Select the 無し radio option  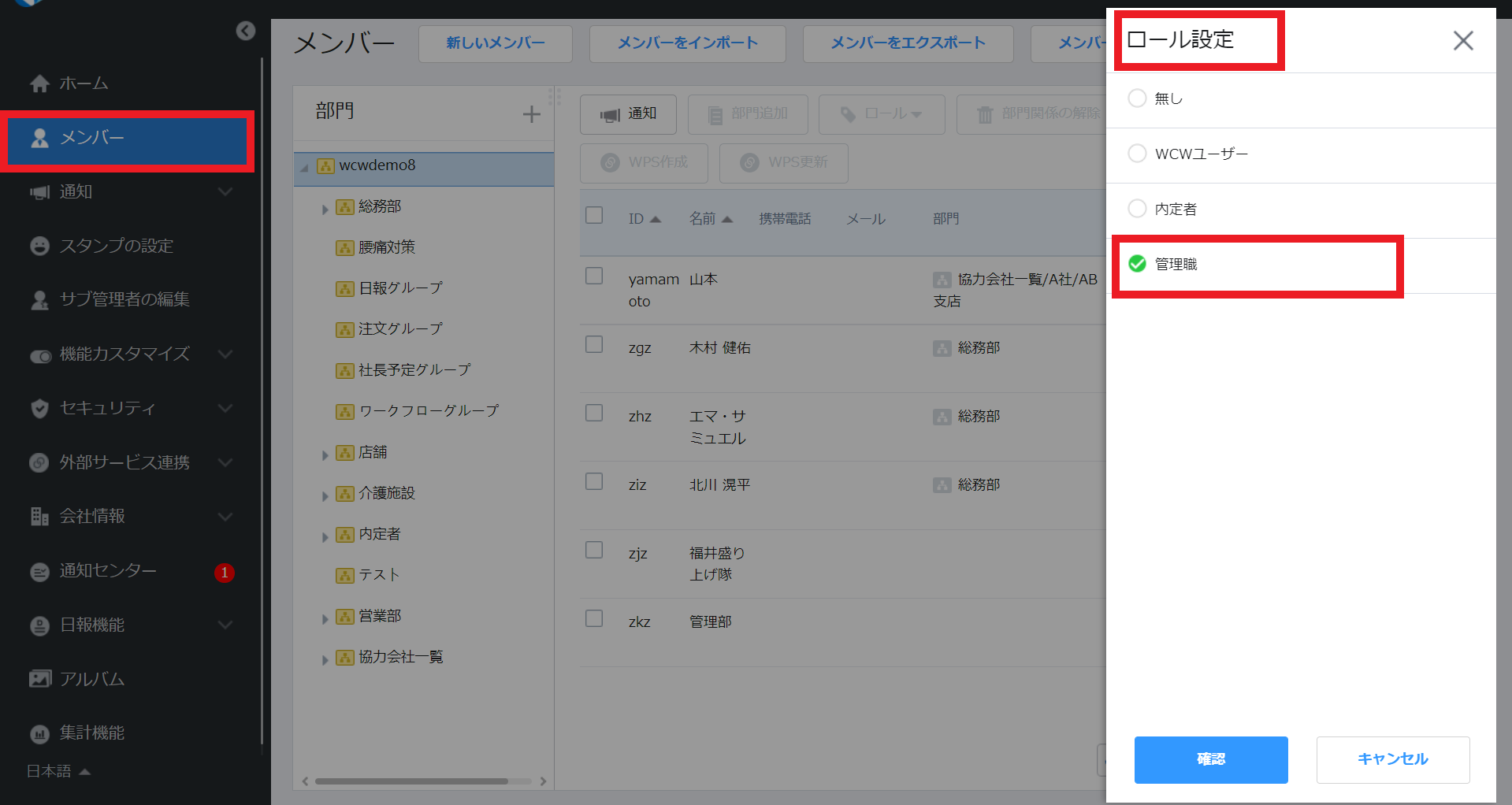pos(1137,98)
